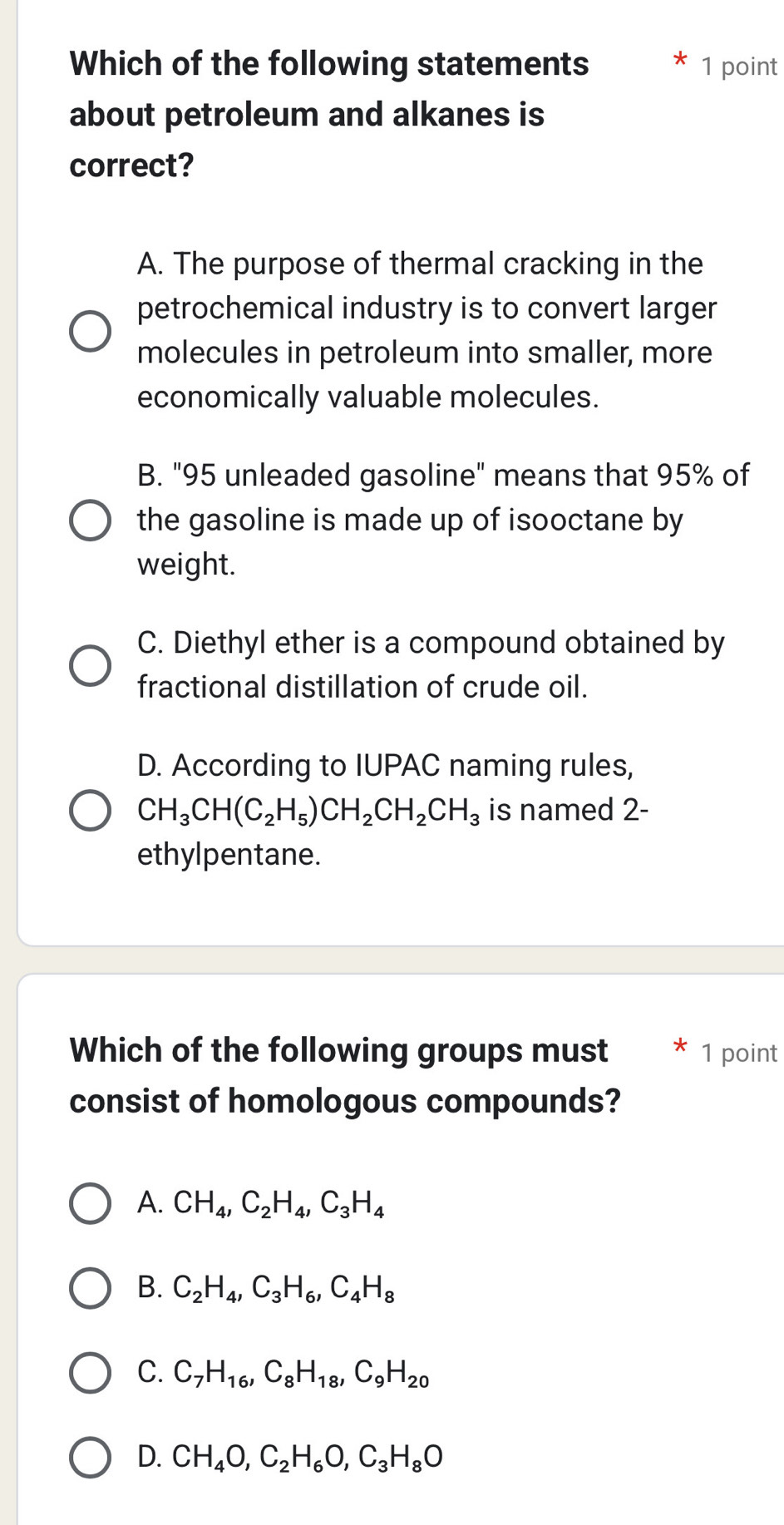Select radio button for C7H16, C8H18, C9H20
Viewport: 784px width, 1525px height.
[x=90, y=1372]
